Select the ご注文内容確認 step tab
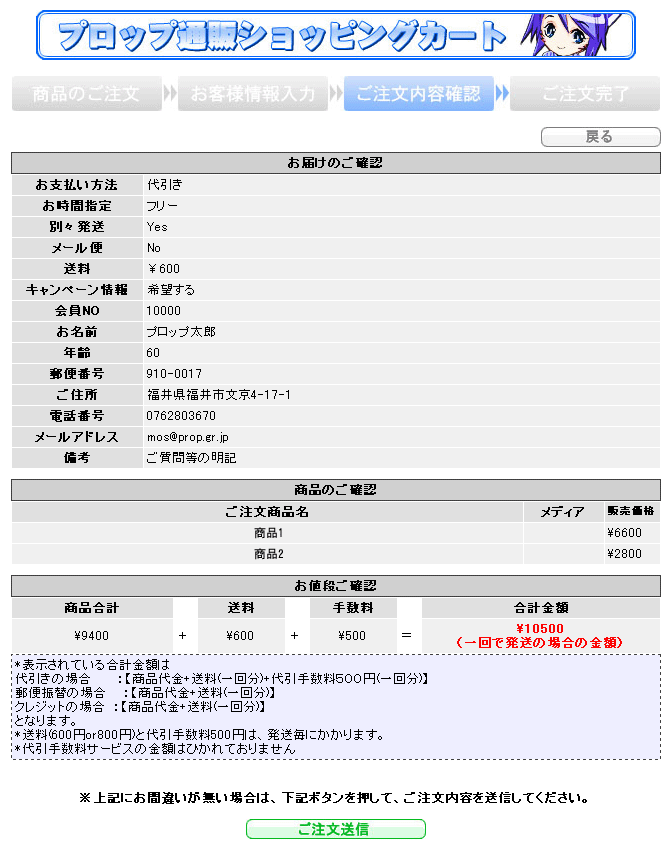Image resolution: width=661 pixels, height=855 pixels. [x=418, y=94]
